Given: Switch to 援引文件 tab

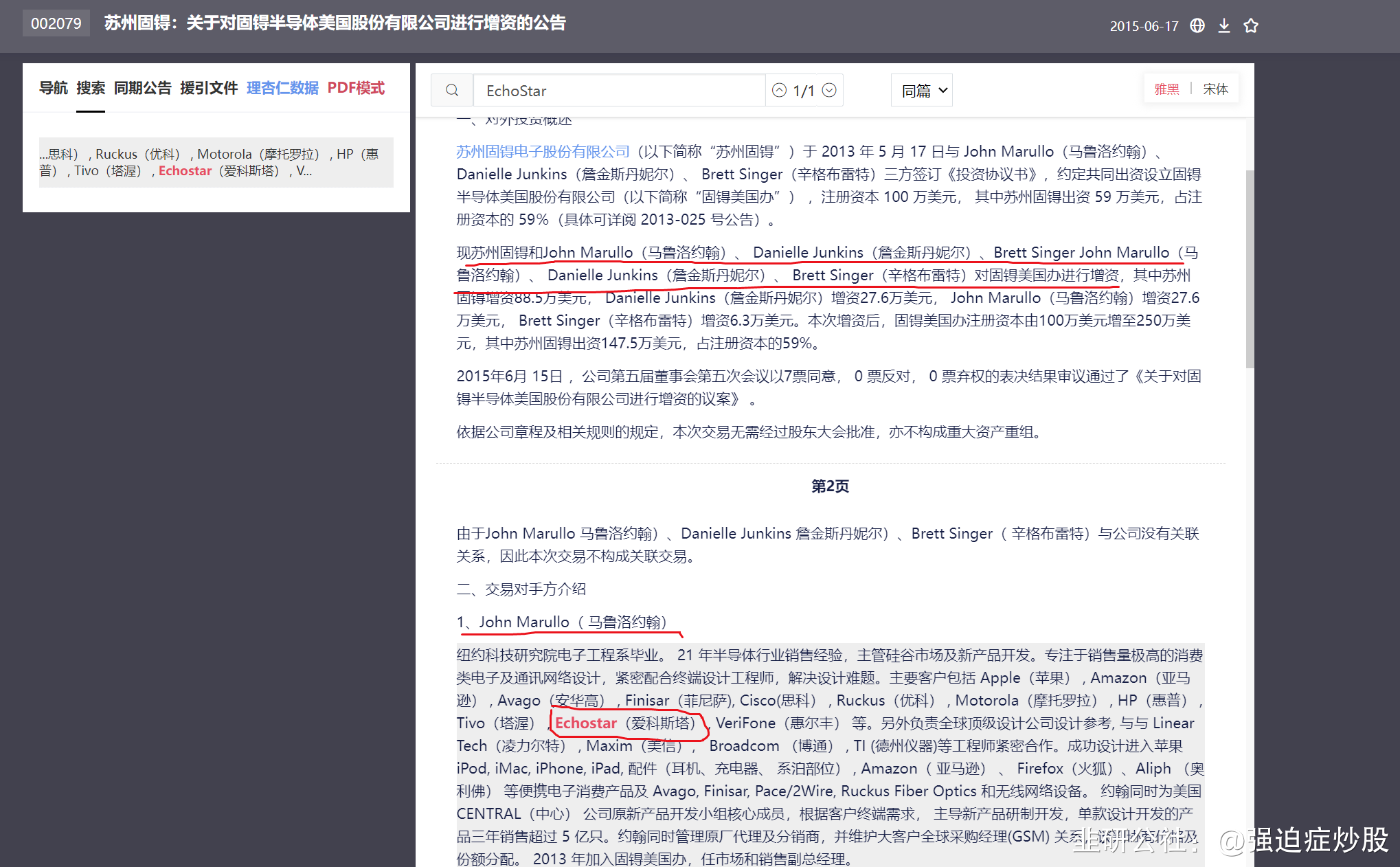Looking at the screenshot, I should [x=209, y=88].
